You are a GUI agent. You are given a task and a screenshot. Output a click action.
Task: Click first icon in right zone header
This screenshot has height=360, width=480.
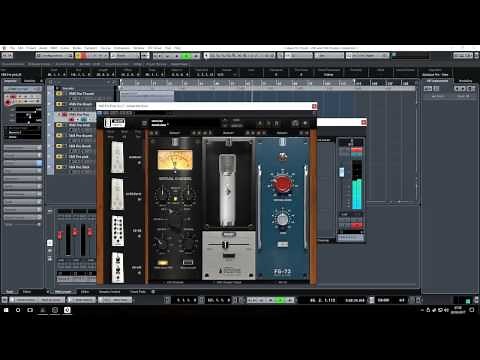[x=428, y=88]
